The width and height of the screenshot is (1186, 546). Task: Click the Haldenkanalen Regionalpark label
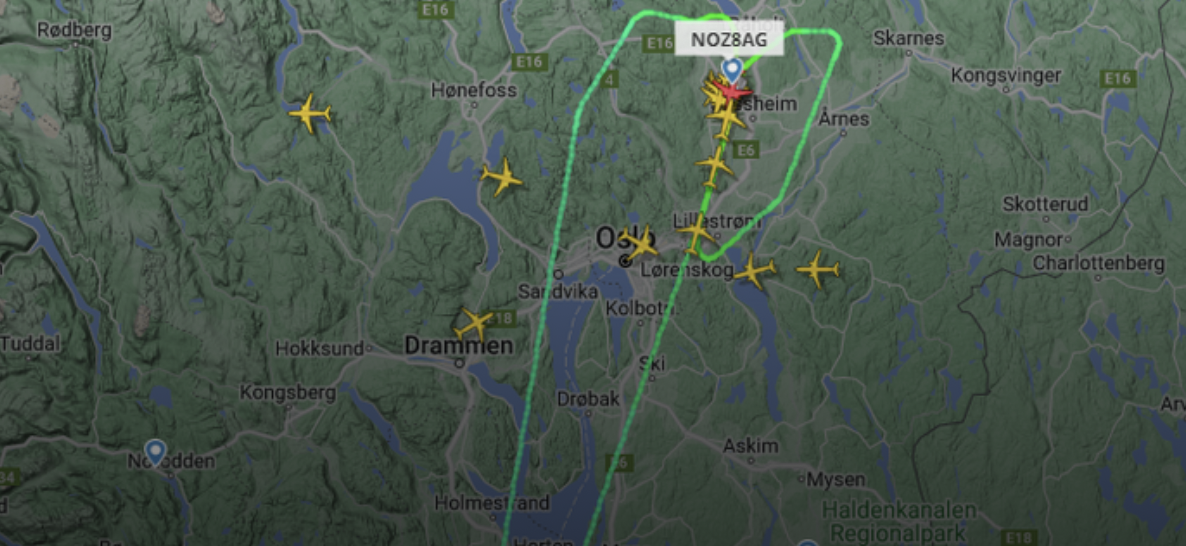(x=899, y=520)
